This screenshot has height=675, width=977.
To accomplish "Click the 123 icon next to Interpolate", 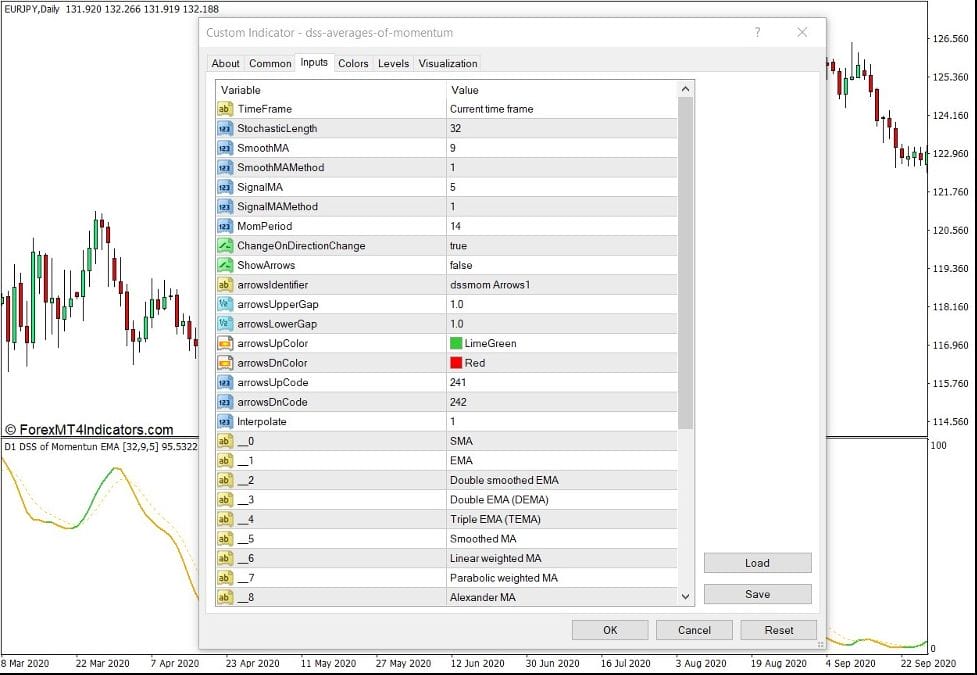I will click(224, 421).
